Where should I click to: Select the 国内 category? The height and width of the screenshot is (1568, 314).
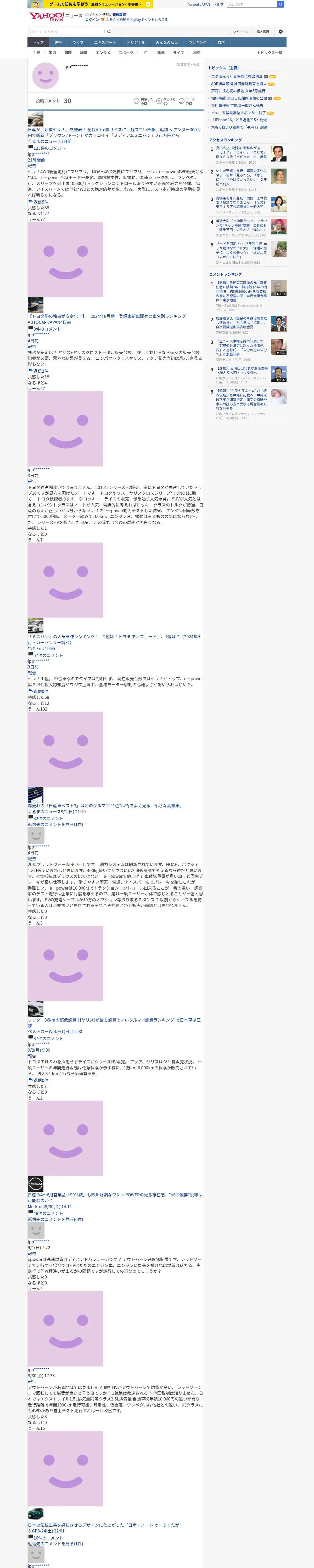coord(52,53)
